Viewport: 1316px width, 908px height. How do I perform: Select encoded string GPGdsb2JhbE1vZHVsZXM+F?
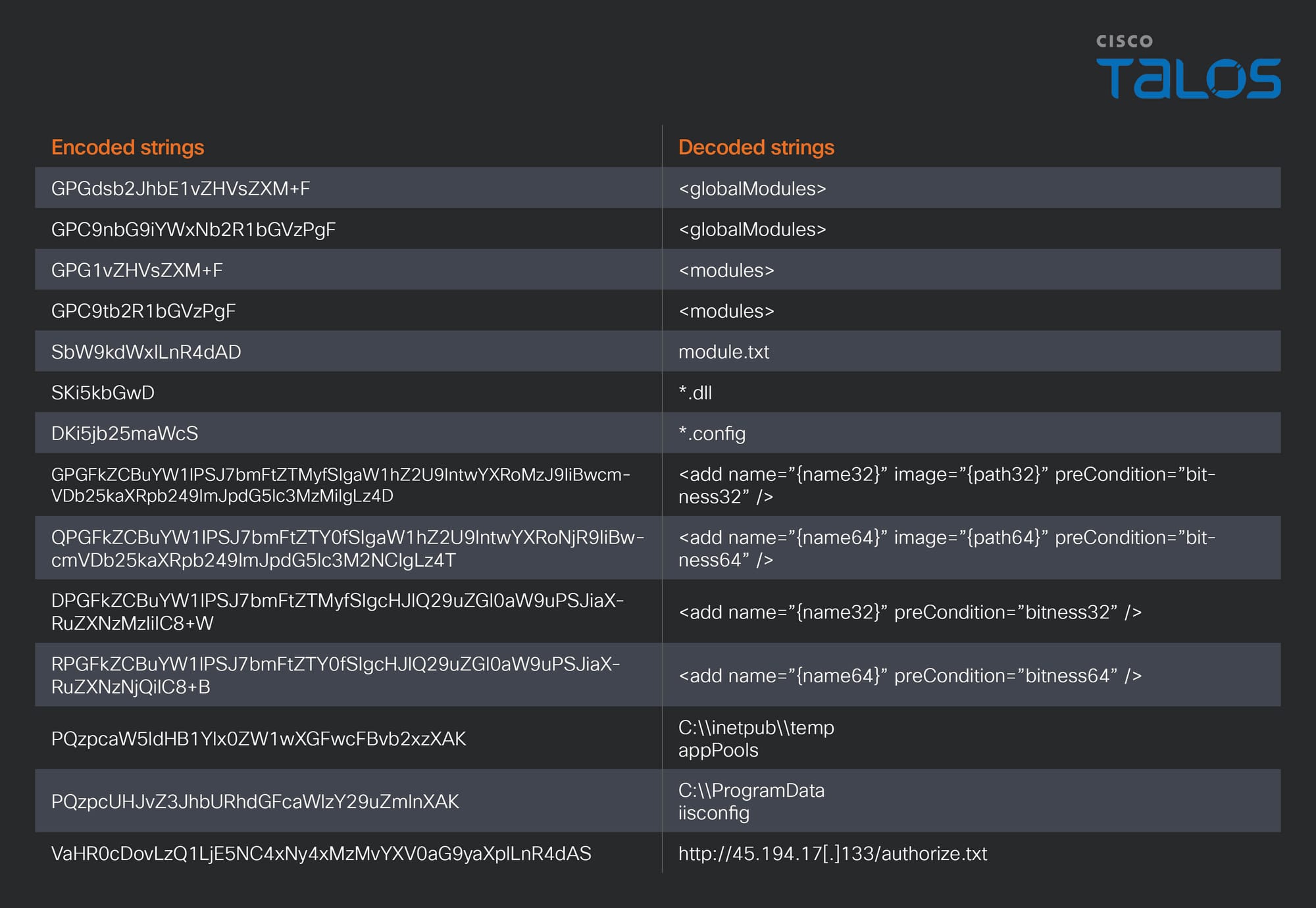[x=181, y=189]
